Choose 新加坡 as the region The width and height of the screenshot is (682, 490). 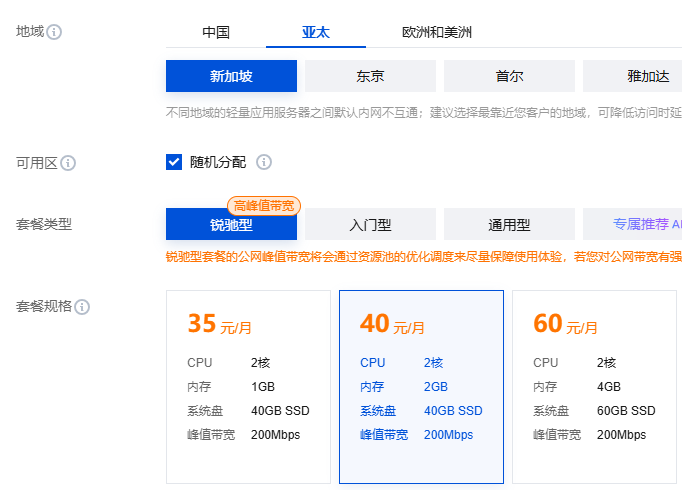[231, 76]
